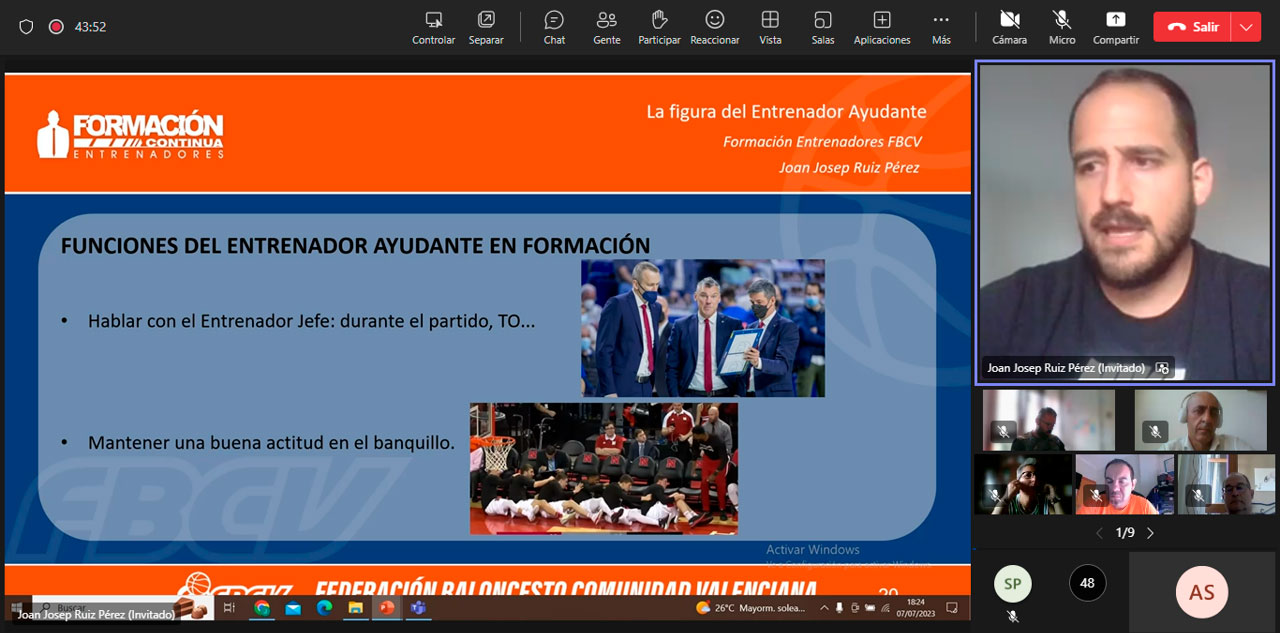Click the 1/9 page indicator
Viewport: 1280px width, 633px height.
pyautogui.click(x=1125, y=533)
